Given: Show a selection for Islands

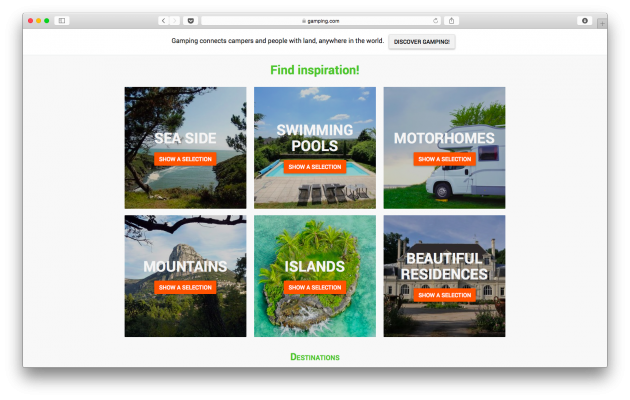Looking at the screenshot, I should click(x=314, y=287).
